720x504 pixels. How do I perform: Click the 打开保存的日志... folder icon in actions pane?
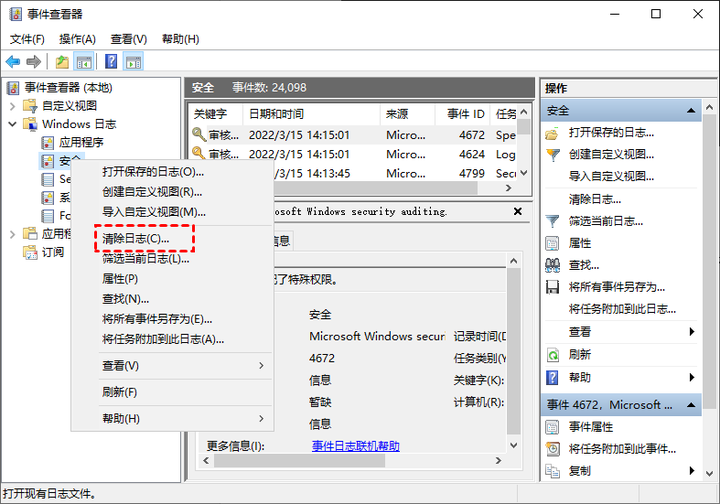click(552, 134)
